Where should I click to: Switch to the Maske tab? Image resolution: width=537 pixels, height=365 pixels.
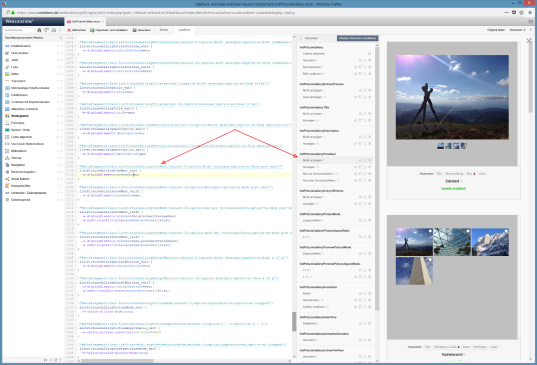(x=164, y=30)
